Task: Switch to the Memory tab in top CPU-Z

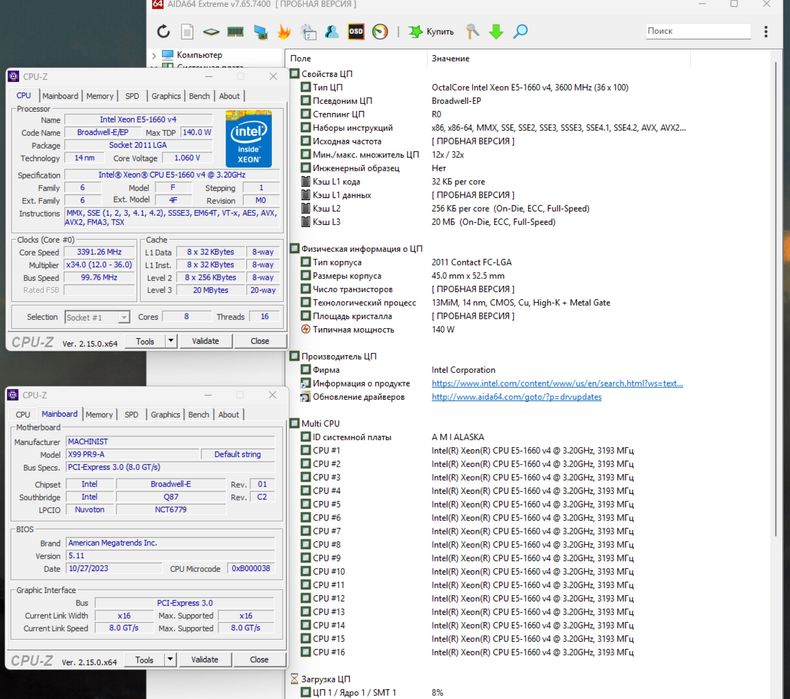Action: [x=99, y=96]
